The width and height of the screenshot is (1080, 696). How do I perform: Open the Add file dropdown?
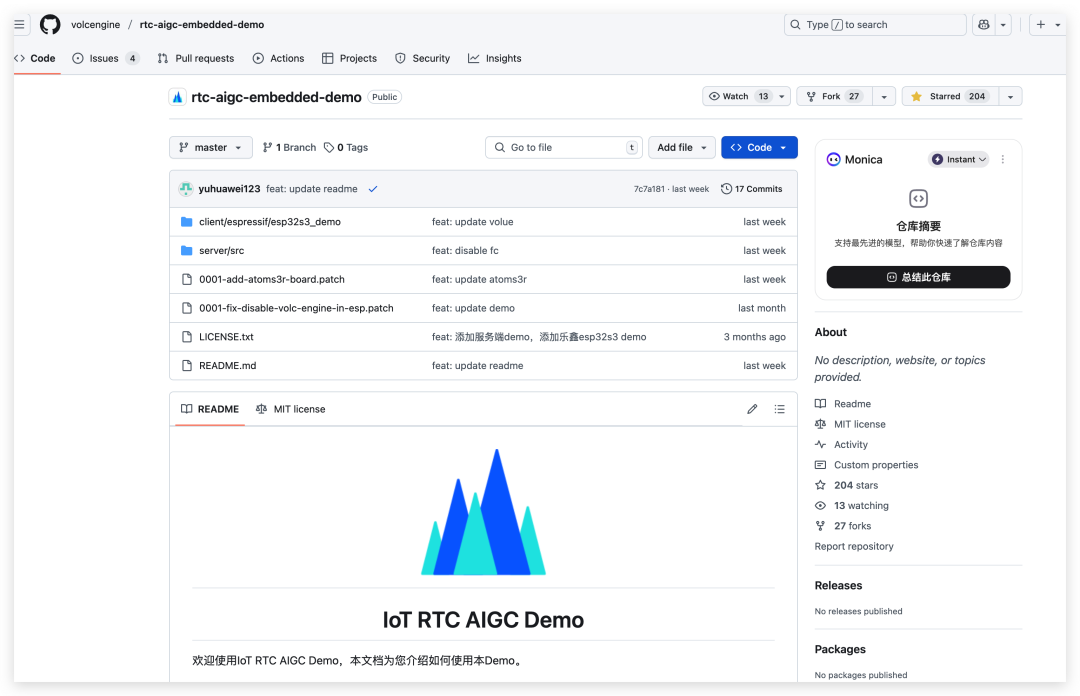point(682,147)
